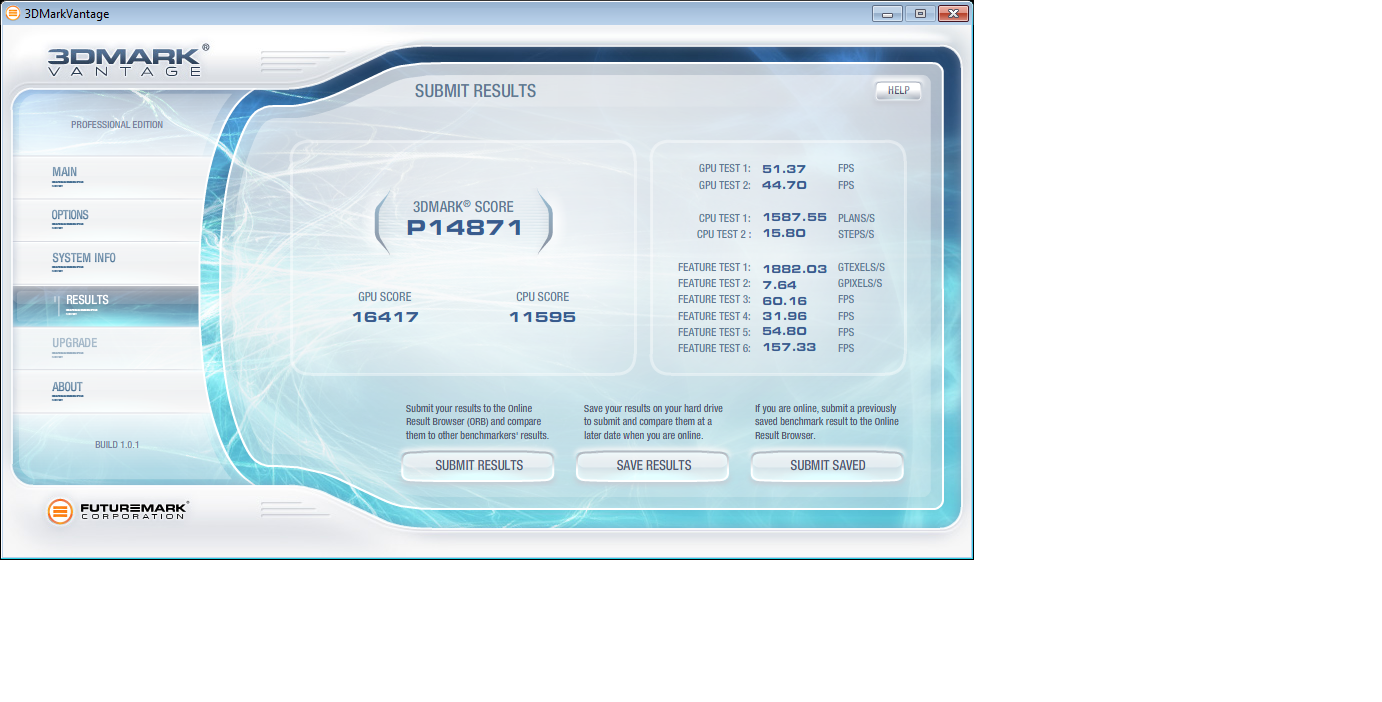Click the Submit Saved button
Screen dimensions: 1382x702
pyautogui.click(x=827, y=466)
